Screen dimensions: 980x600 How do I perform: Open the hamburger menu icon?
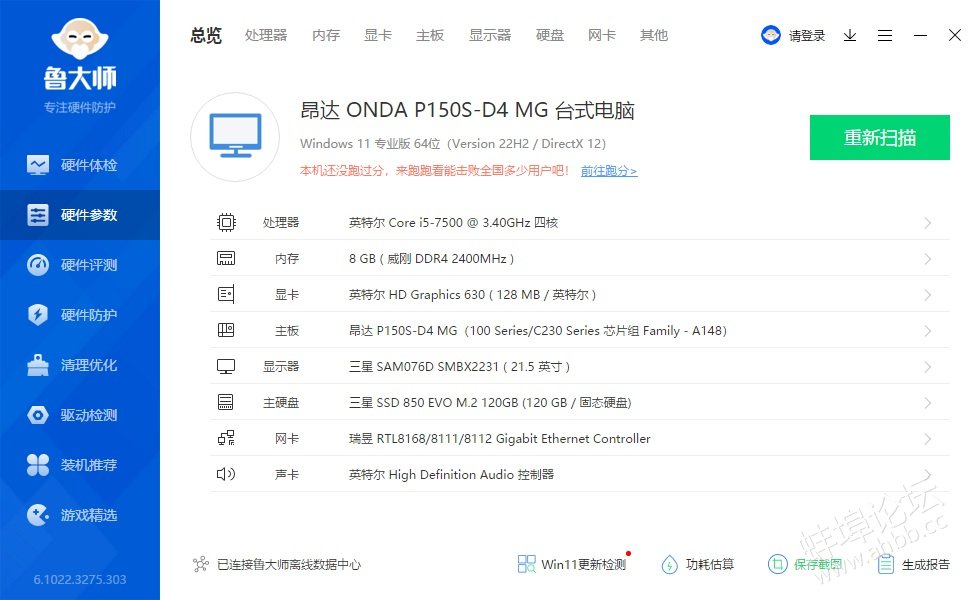885,36
